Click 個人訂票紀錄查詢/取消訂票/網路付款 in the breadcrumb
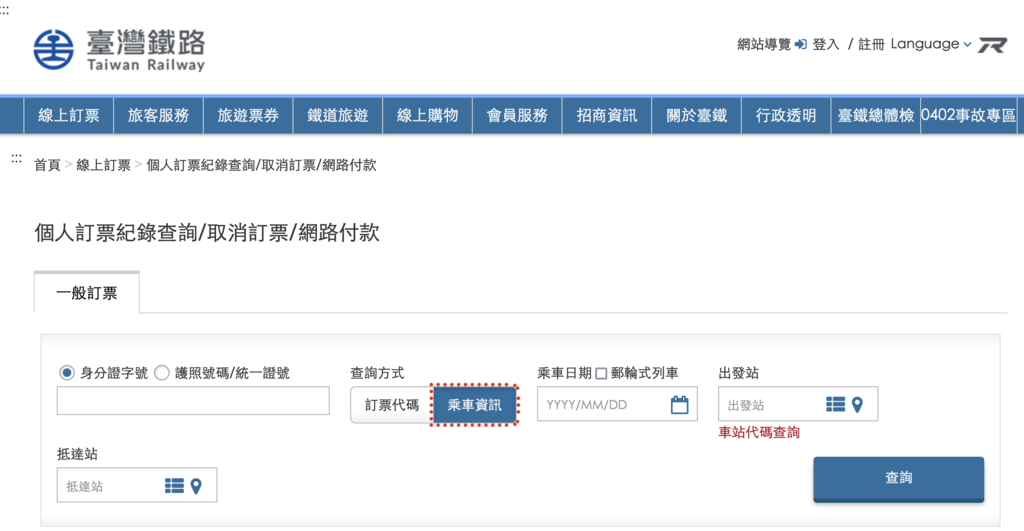The height and width of the screenshot is (531, 1024). (261, 165)
